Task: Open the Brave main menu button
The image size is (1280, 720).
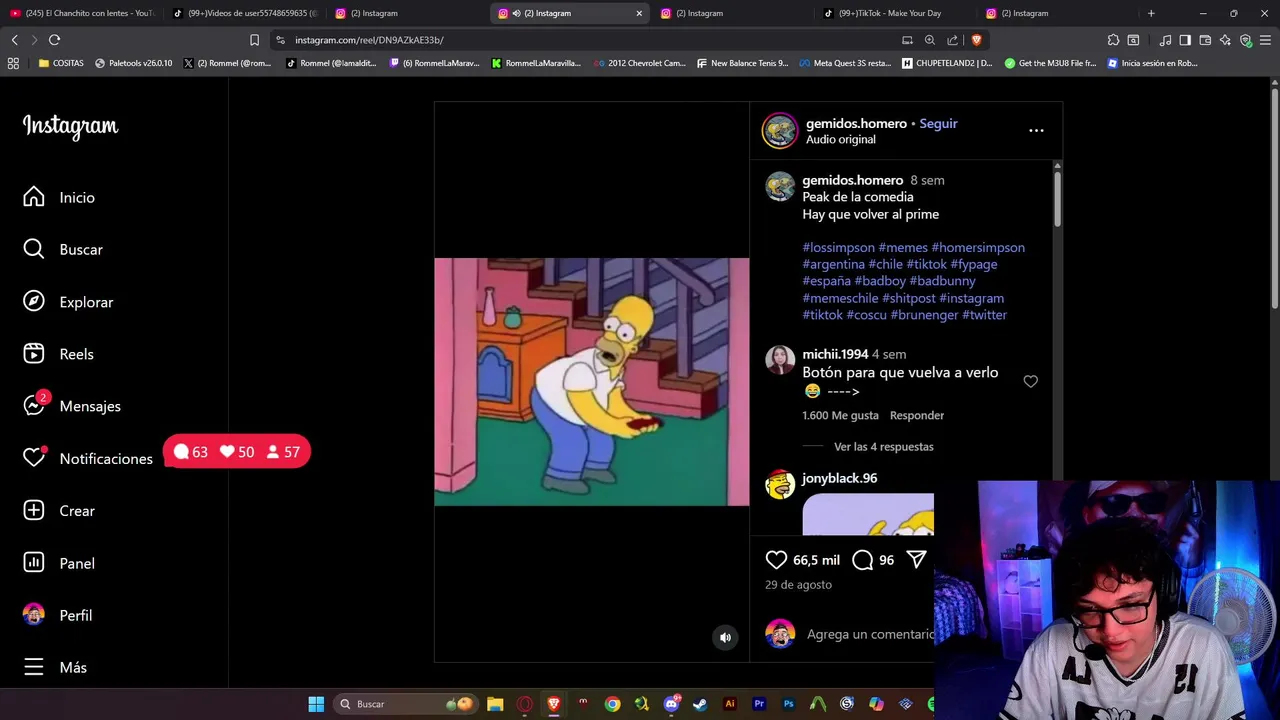Action: point(1265,40)
